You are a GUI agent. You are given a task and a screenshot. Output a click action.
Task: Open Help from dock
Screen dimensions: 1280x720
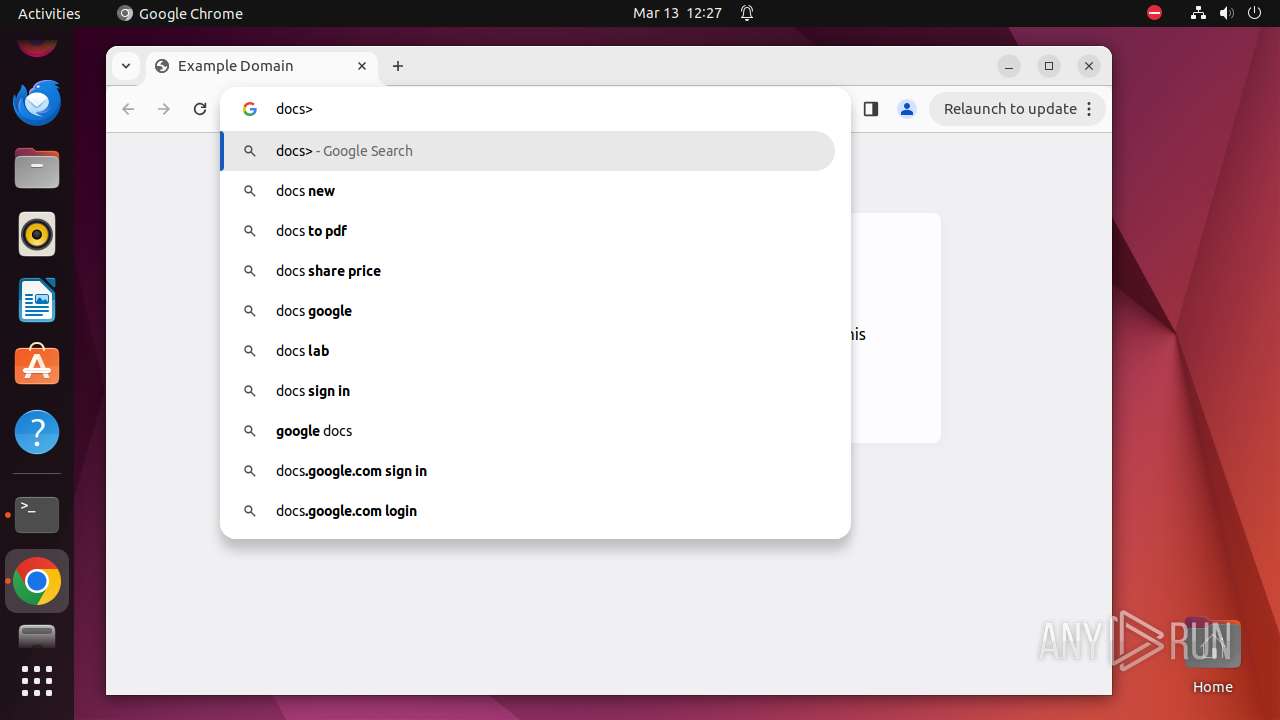[x=37, y=432]
